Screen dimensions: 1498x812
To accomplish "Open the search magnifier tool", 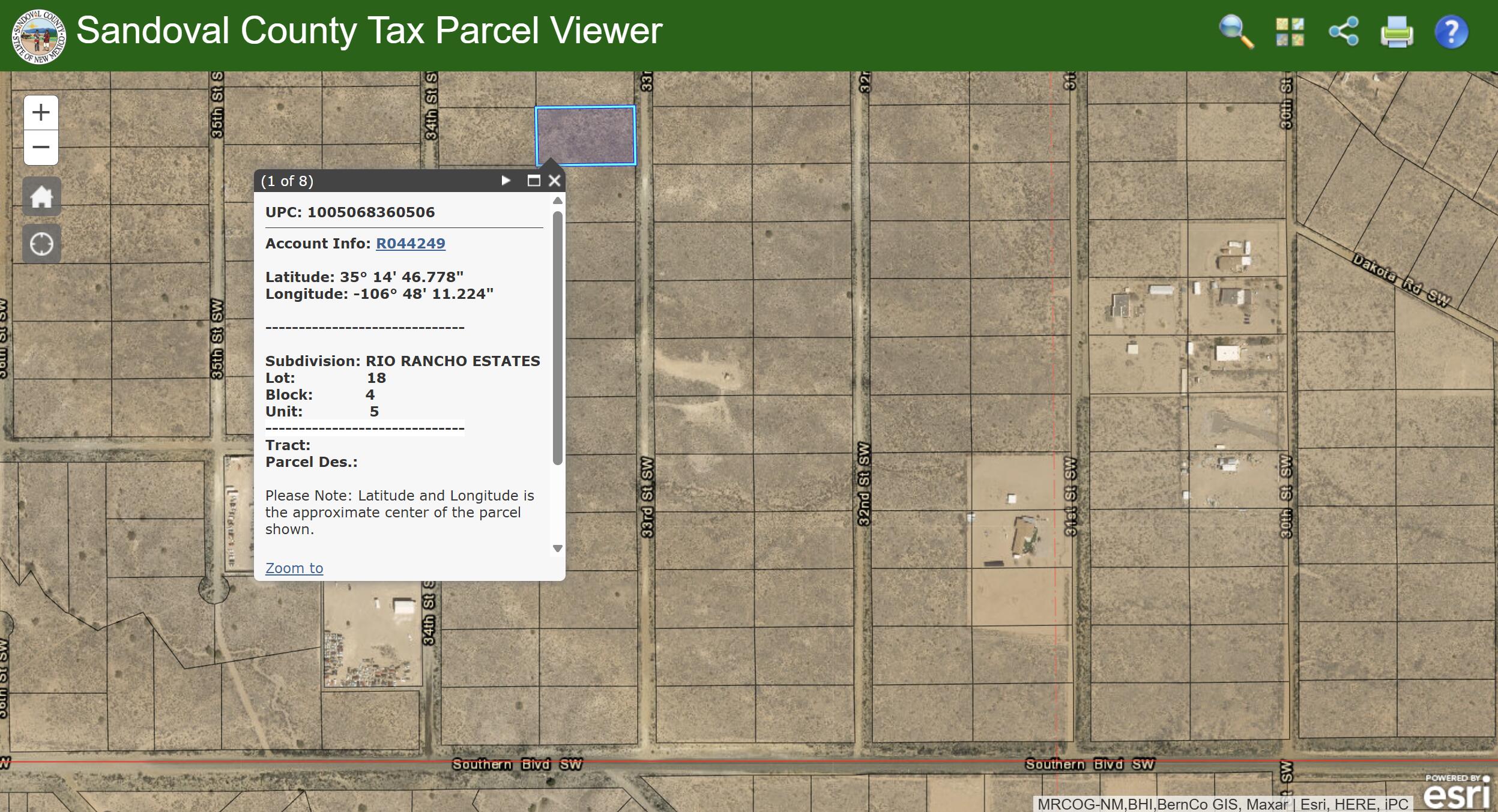I will pos(1236,31).
